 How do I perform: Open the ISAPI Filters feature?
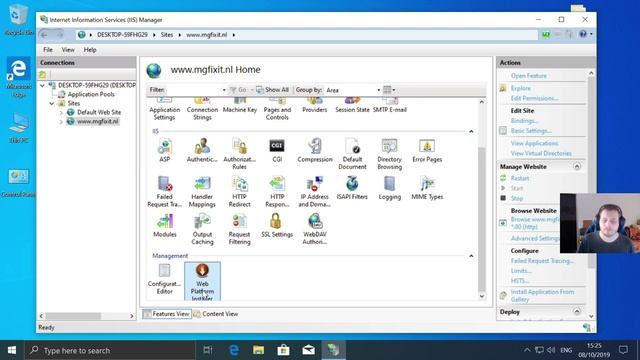point(352,188)
